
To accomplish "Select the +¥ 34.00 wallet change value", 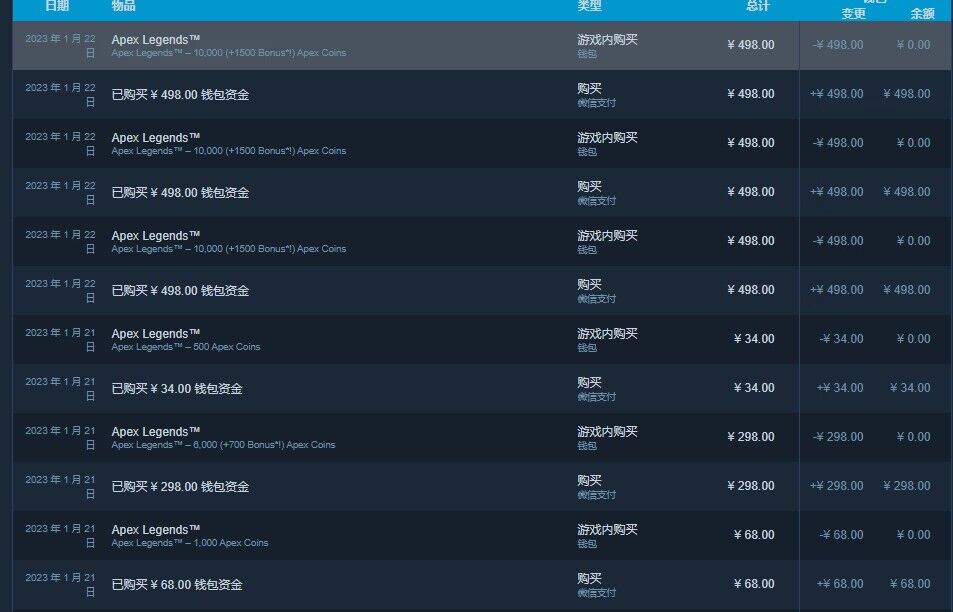I will 840,388.
